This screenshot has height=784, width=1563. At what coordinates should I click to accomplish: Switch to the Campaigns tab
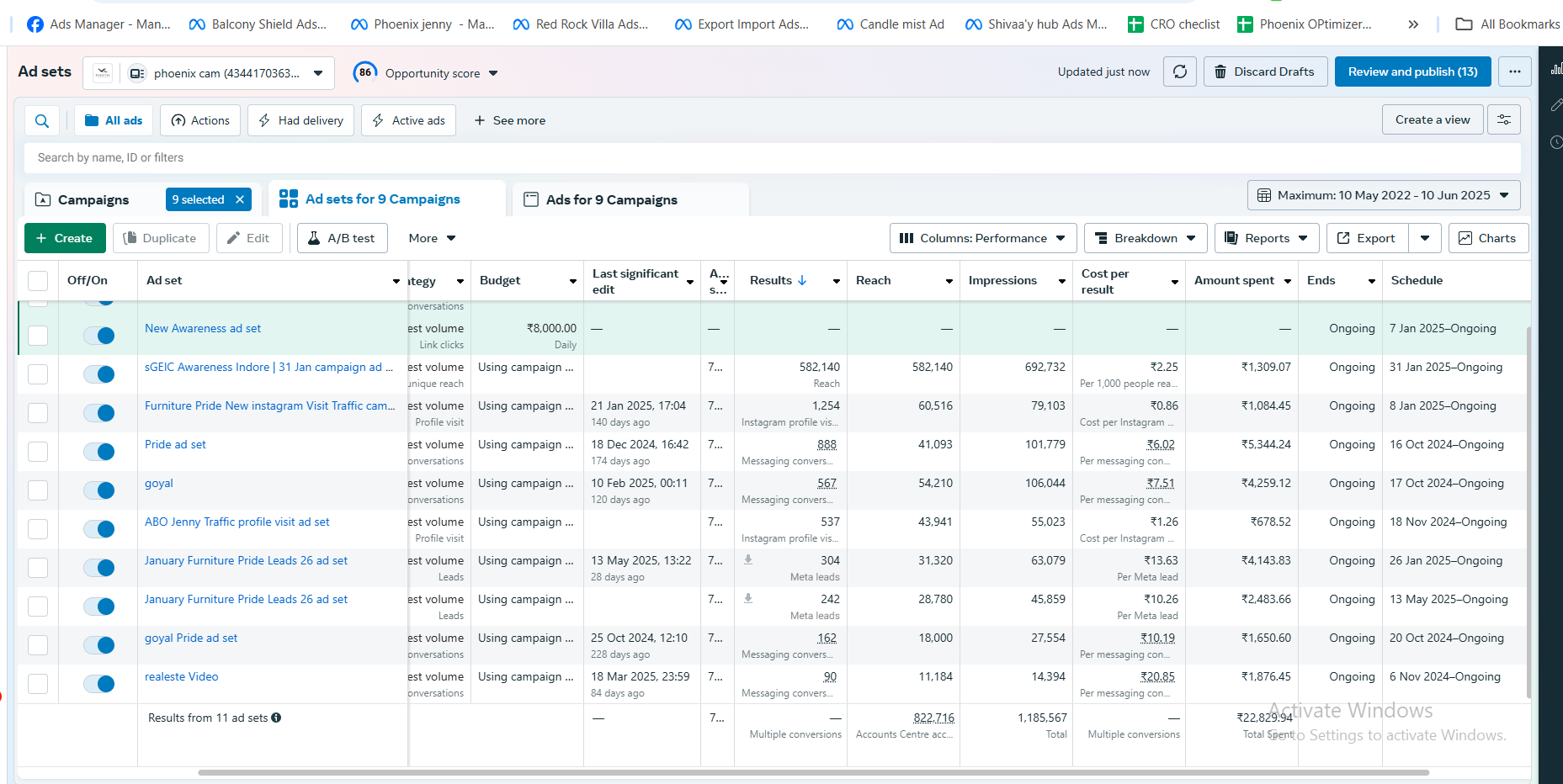tap(93, 199)
